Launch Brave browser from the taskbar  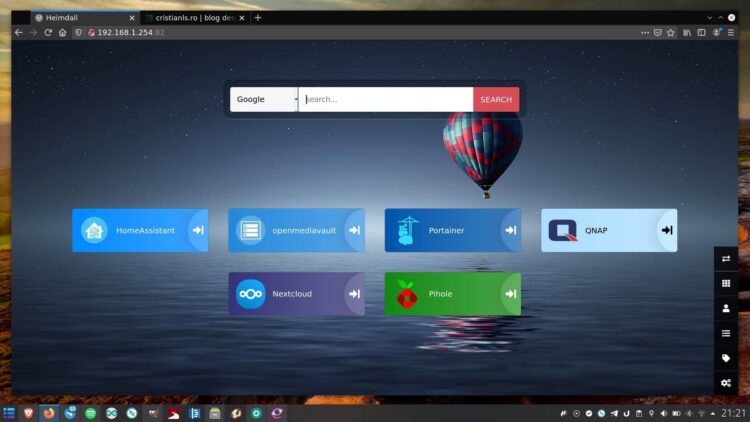pyautogui.click(x=28, y=413)
